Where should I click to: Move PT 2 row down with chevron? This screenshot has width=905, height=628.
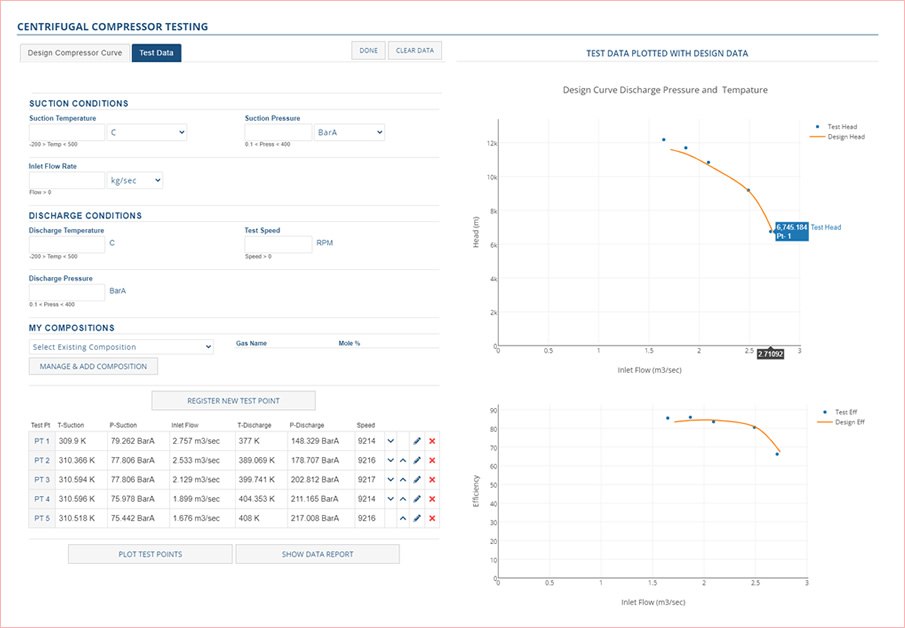(x=391, y=461)
